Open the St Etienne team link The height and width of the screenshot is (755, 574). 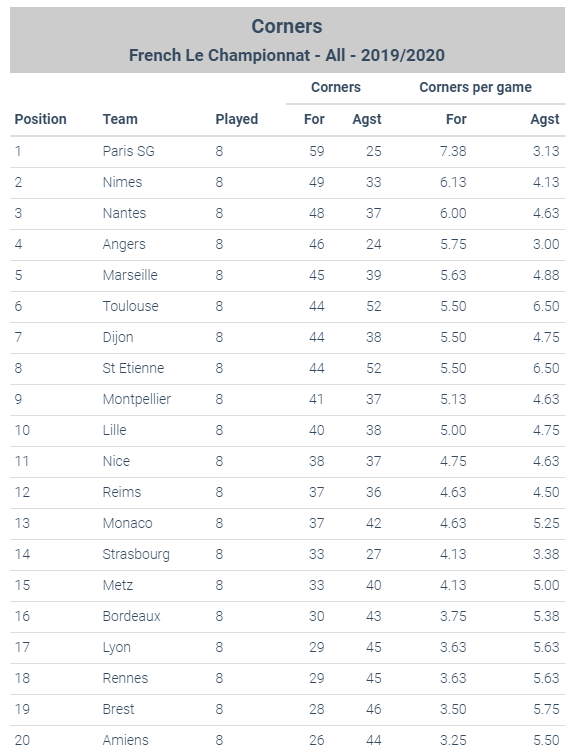(x=133, y=368)
